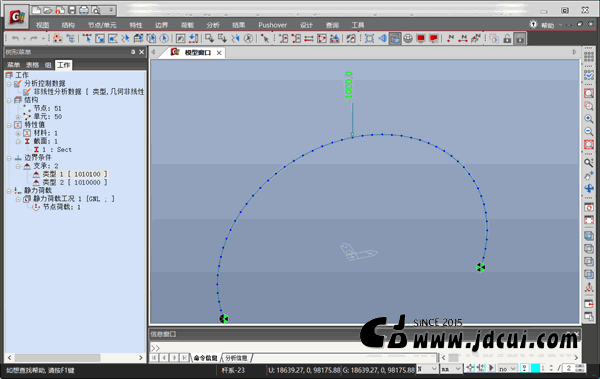The width and height of the screenshot is (600, 379).
Task: Click the tree panel horizontal scrollbar
Action: coord(75,358)
